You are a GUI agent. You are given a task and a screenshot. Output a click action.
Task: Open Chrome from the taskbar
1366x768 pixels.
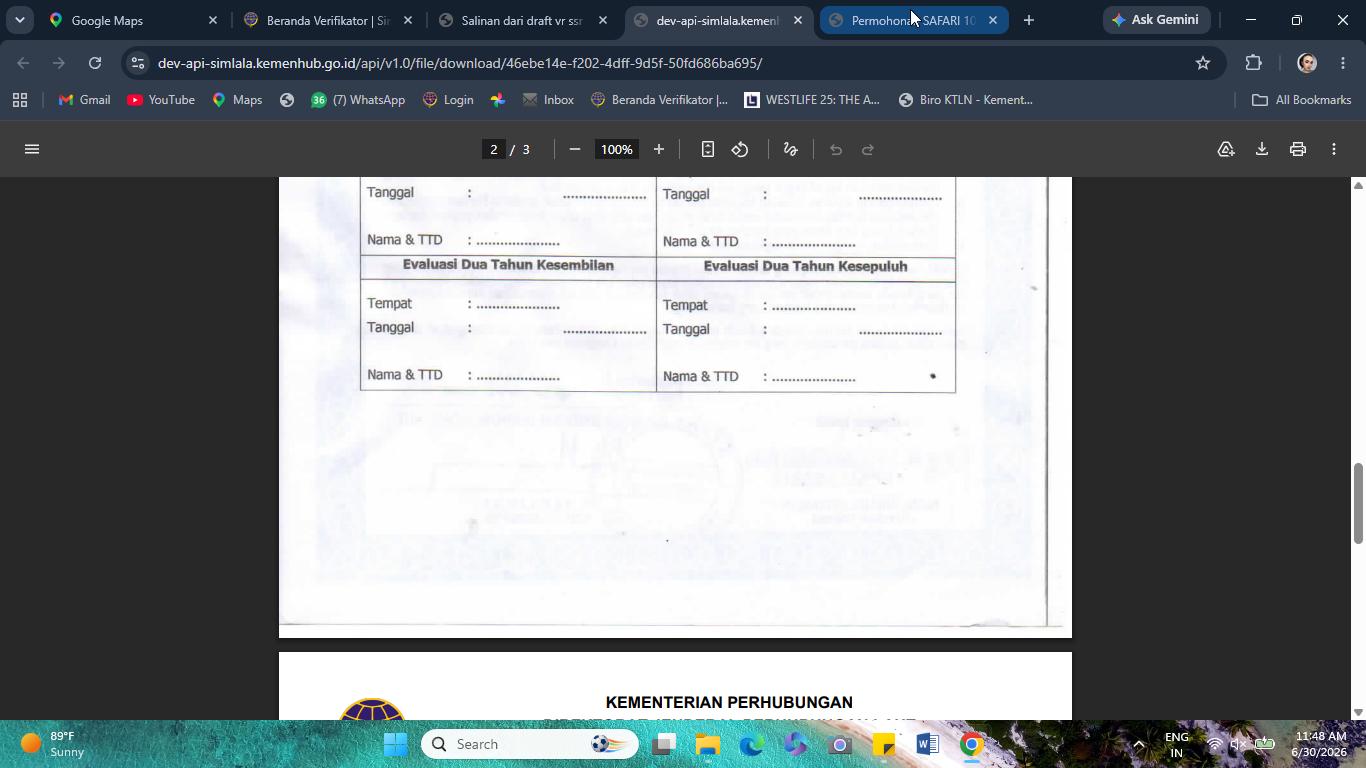971,744
